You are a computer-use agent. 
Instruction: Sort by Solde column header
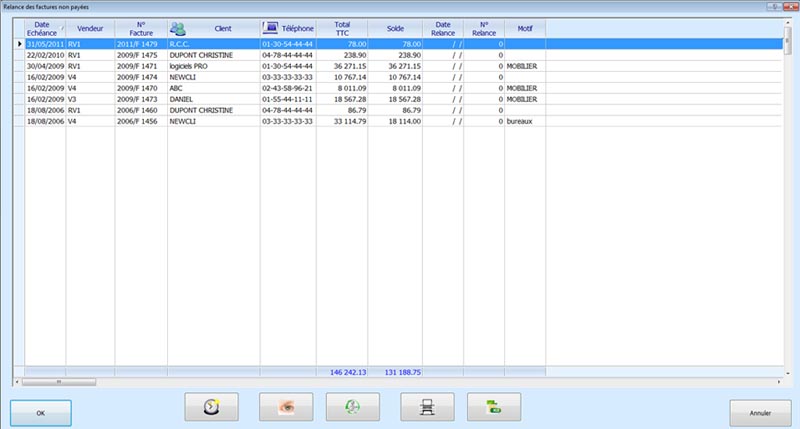coord(394,28)
